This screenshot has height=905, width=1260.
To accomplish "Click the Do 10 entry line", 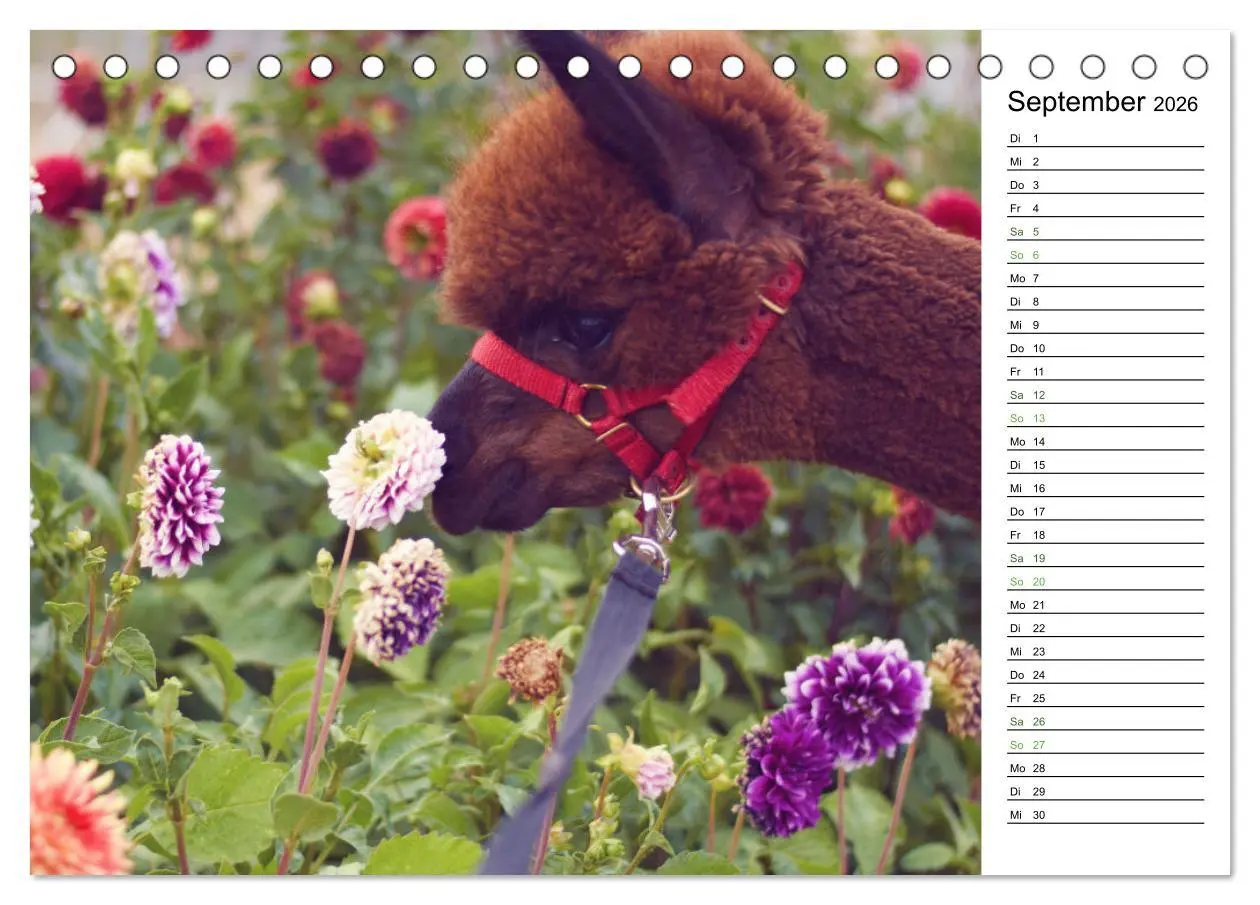I will pyautogui.click(x=1105, y=348).
